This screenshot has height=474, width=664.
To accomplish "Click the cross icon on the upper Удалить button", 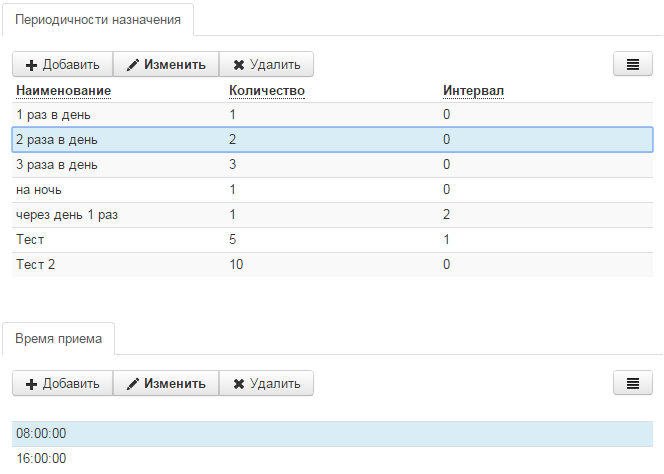I will (239, 65).
